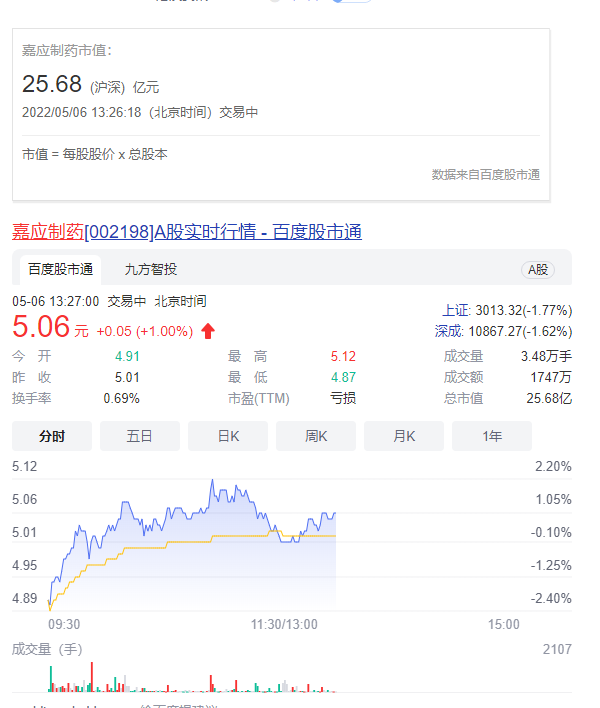Click the -2.40% axis label

point(551,598)
